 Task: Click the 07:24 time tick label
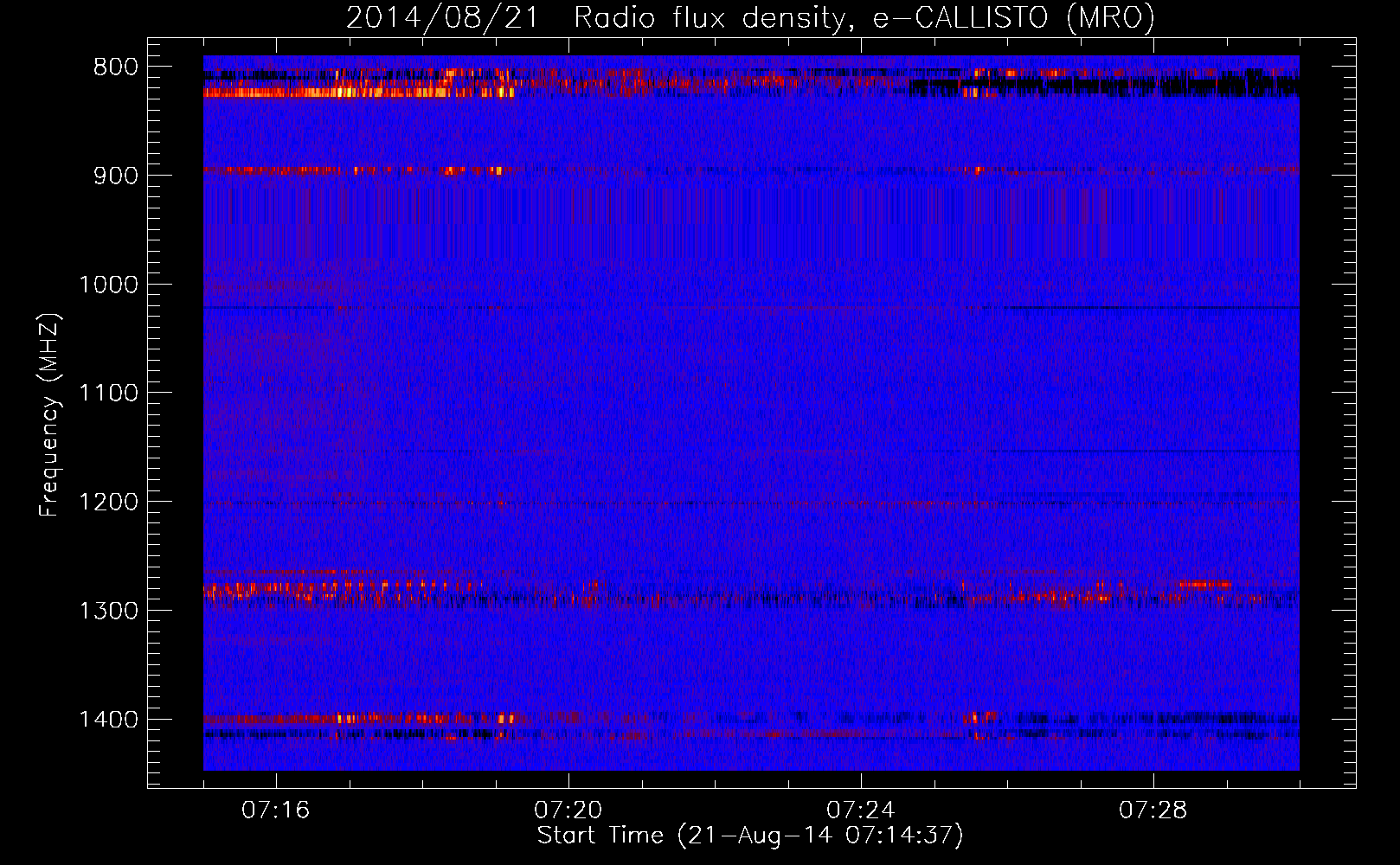pyautogui.click(x=861, y=811)
